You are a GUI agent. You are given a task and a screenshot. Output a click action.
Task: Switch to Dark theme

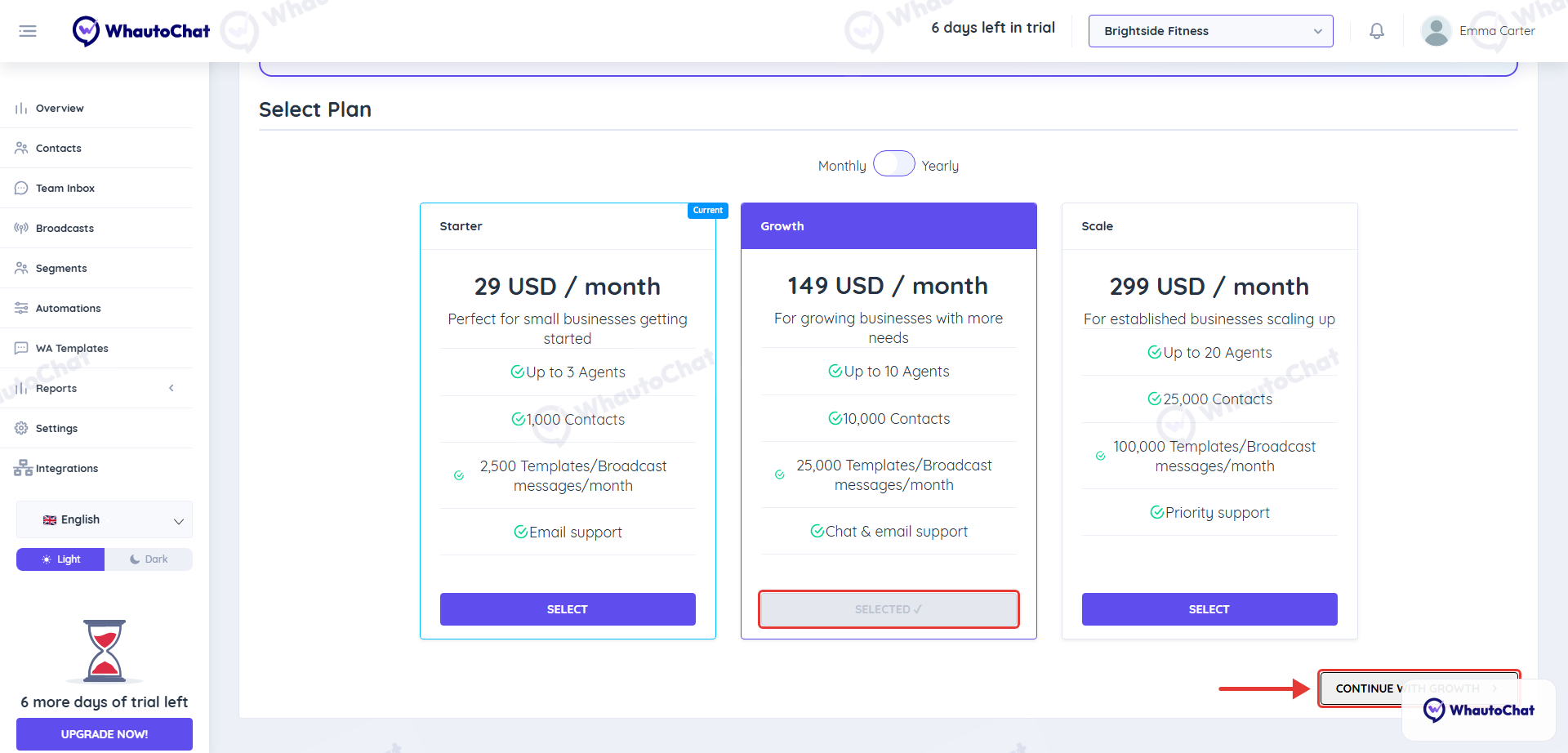(149, 559)
